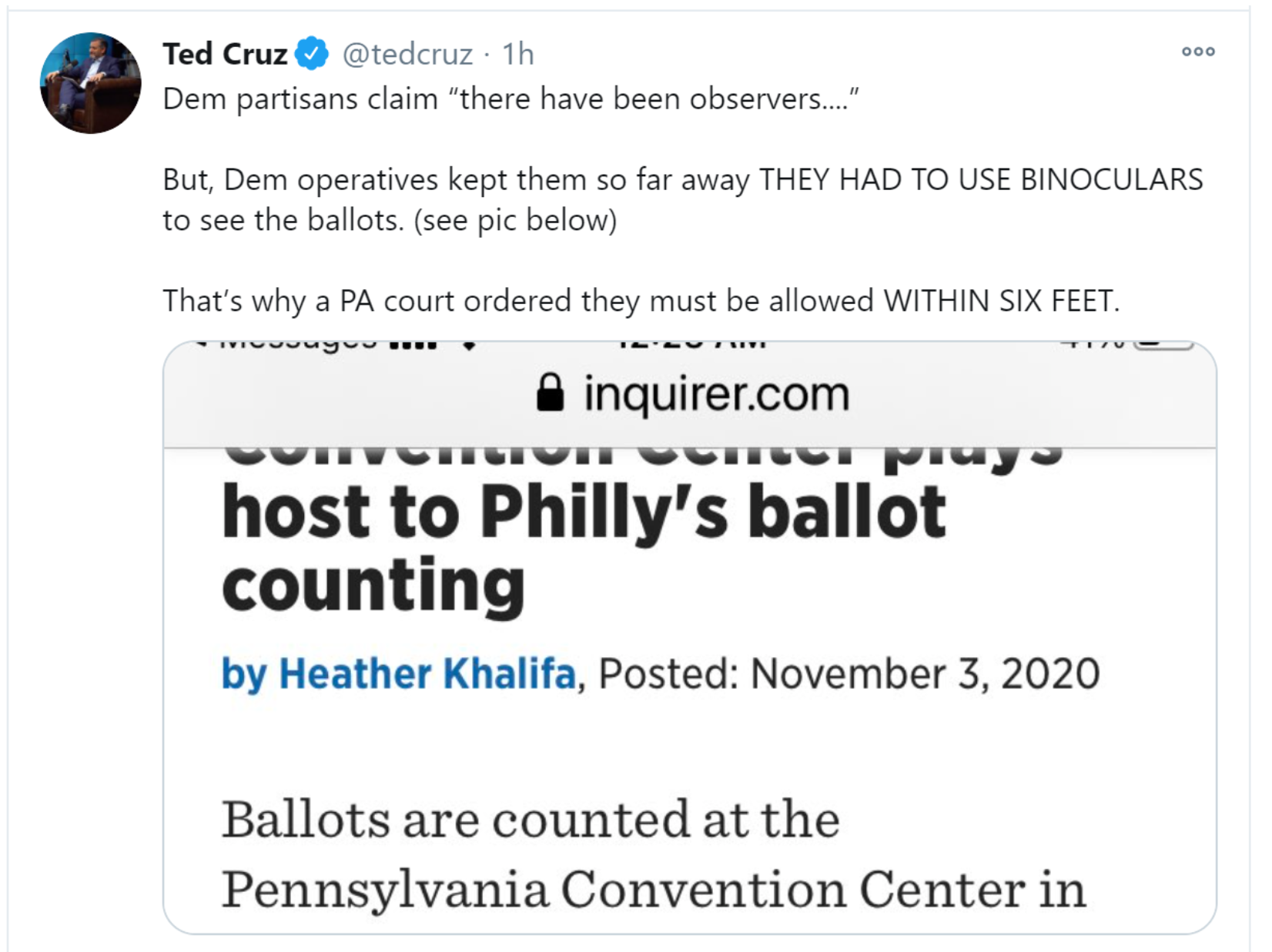Click the blue verified badge
The width and height of the screenshot is (1272, 952).
312,54
